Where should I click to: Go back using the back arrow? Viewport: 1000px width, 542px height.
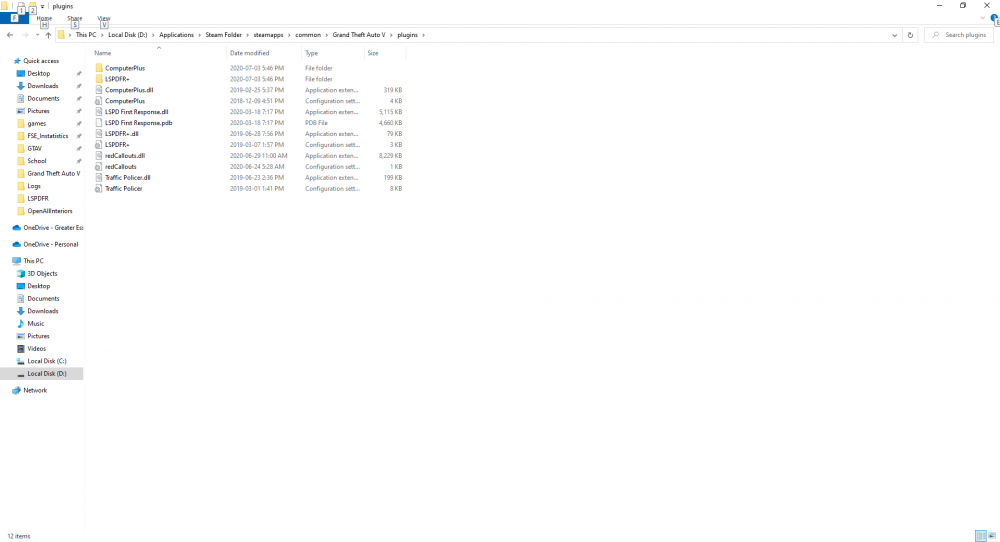coord(10,35)
